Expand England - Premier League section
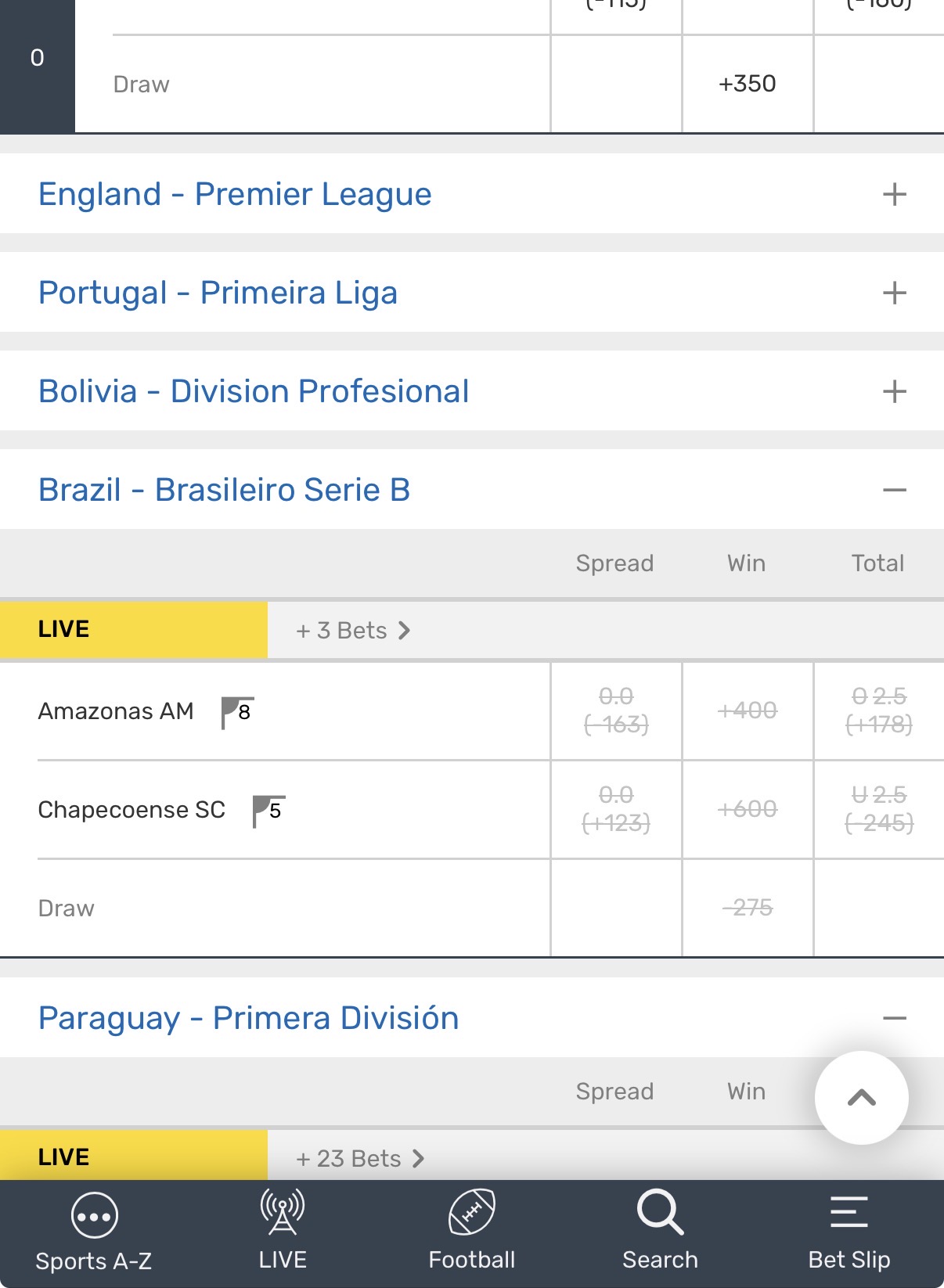This screenshot has width=944, height=1288. pyautogui.click(x=894, y=194)
